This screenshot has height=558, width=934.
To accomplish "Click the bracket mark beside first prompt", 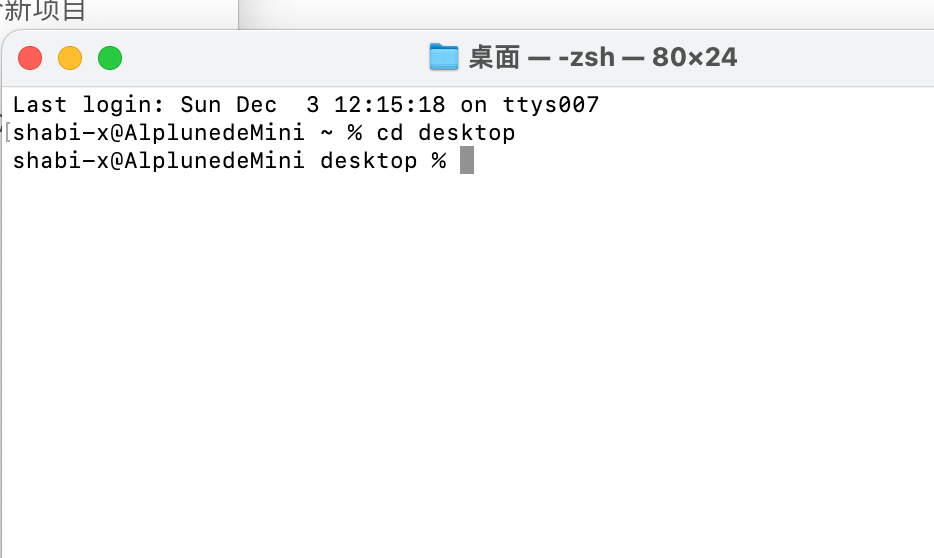I will [7, 132].
